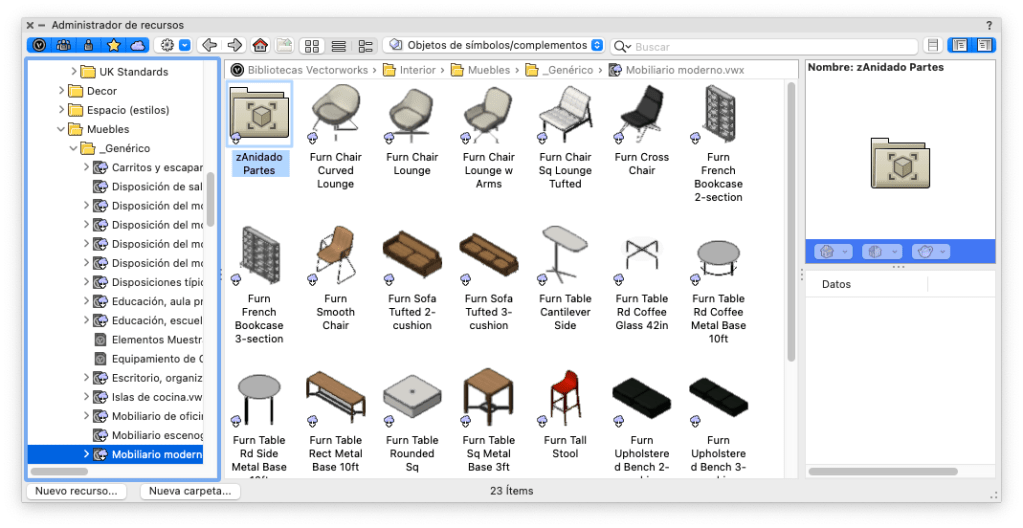Collapse the Muebles folder
Screen dimensions: 1023x528
point(62,129)
